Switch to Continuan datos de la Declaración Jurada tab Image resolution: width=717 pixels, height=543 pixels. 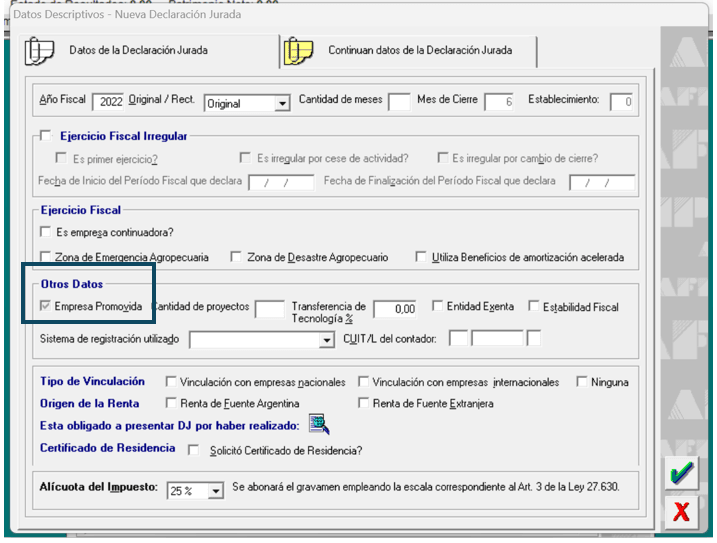(419, 50)
